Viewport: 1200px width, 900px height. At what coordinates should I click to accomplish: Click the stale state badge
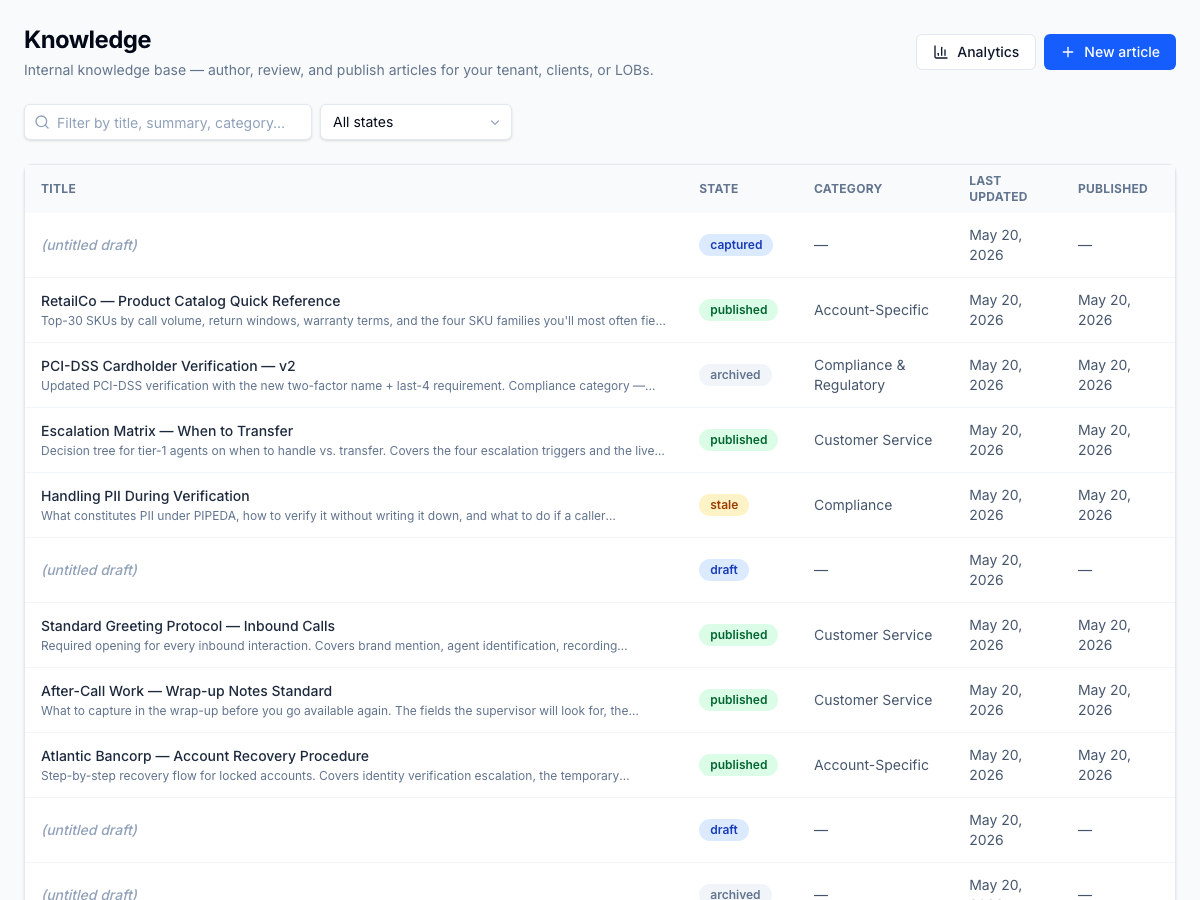click(x=724, y=505)
